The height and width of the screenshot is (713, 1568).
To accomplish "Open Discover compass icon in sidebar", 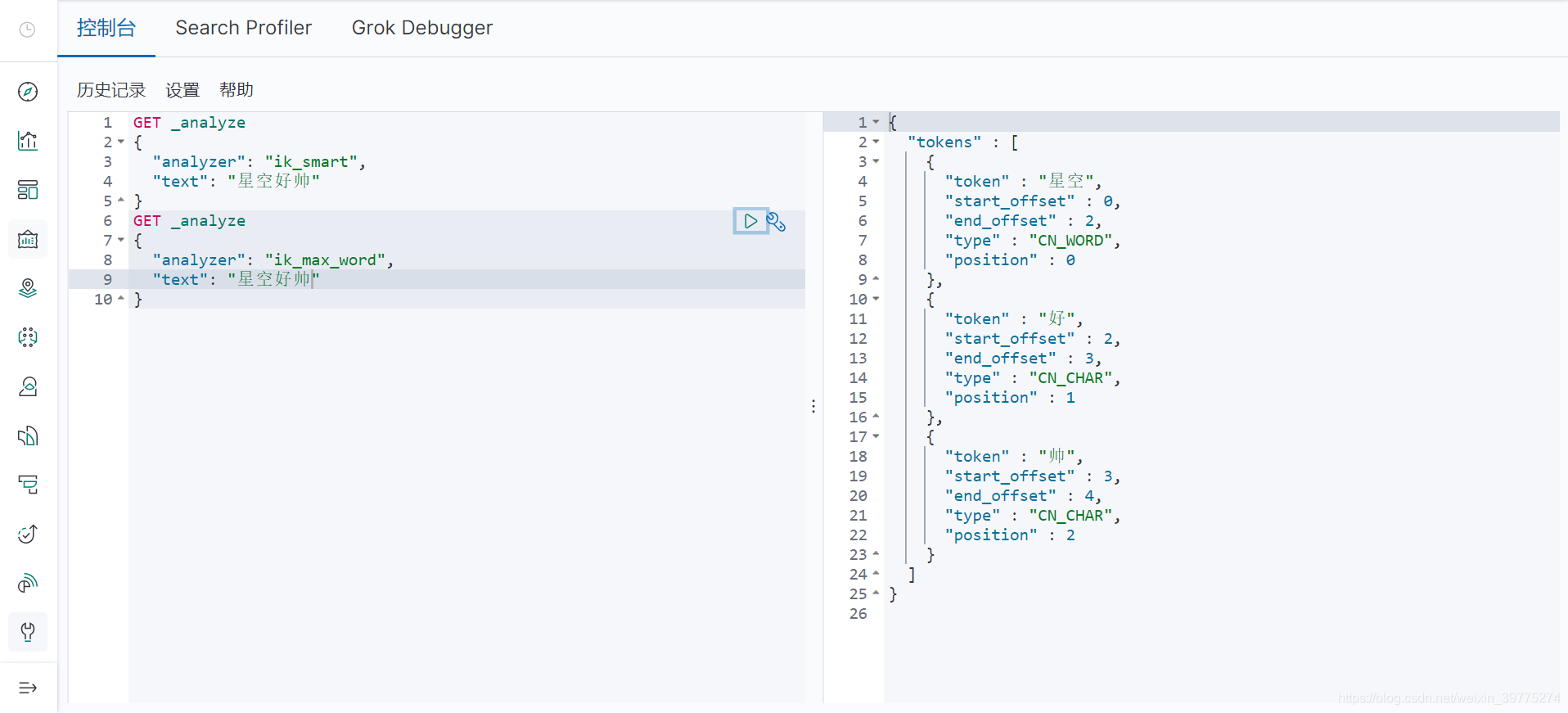I will [28, 92].
